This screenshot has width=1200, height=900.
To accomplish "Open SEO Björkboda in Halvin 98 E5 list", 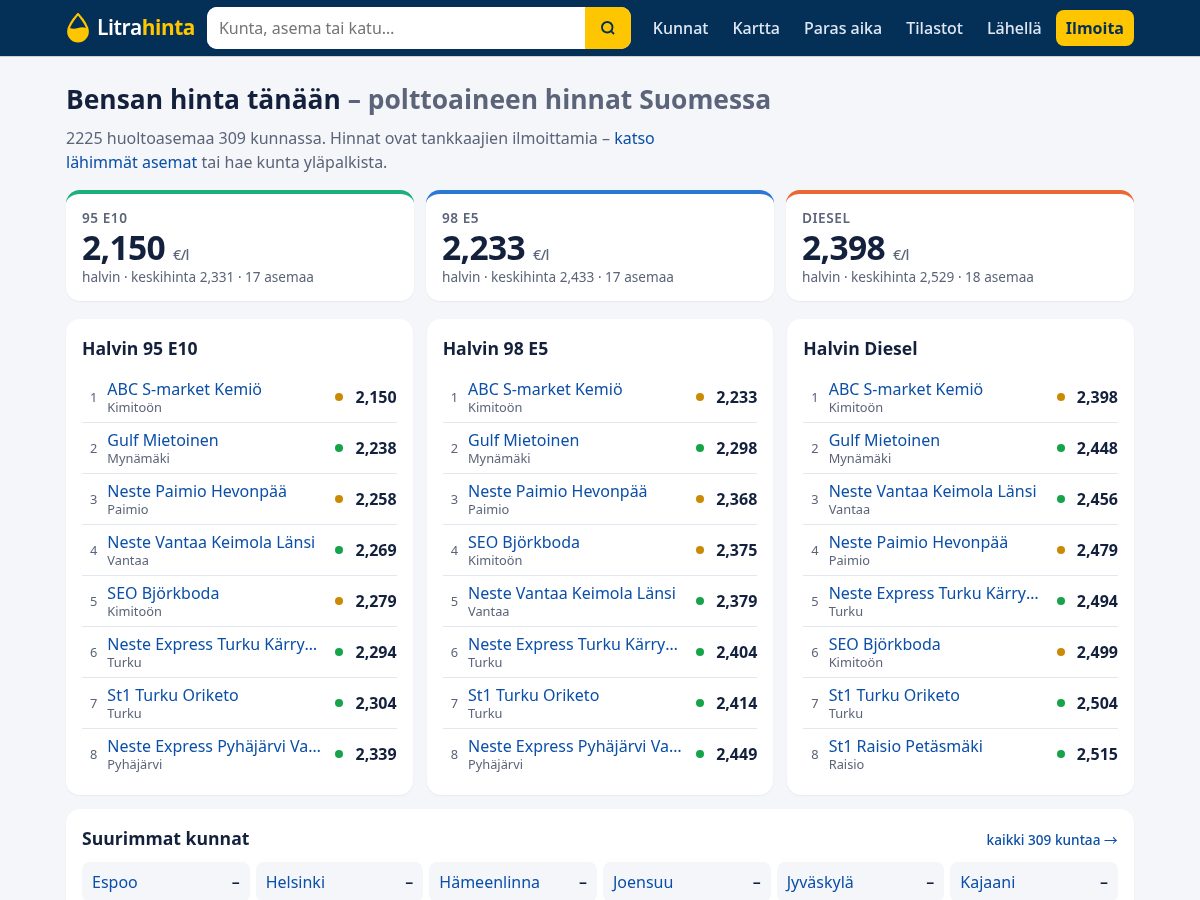I will 524,542.
